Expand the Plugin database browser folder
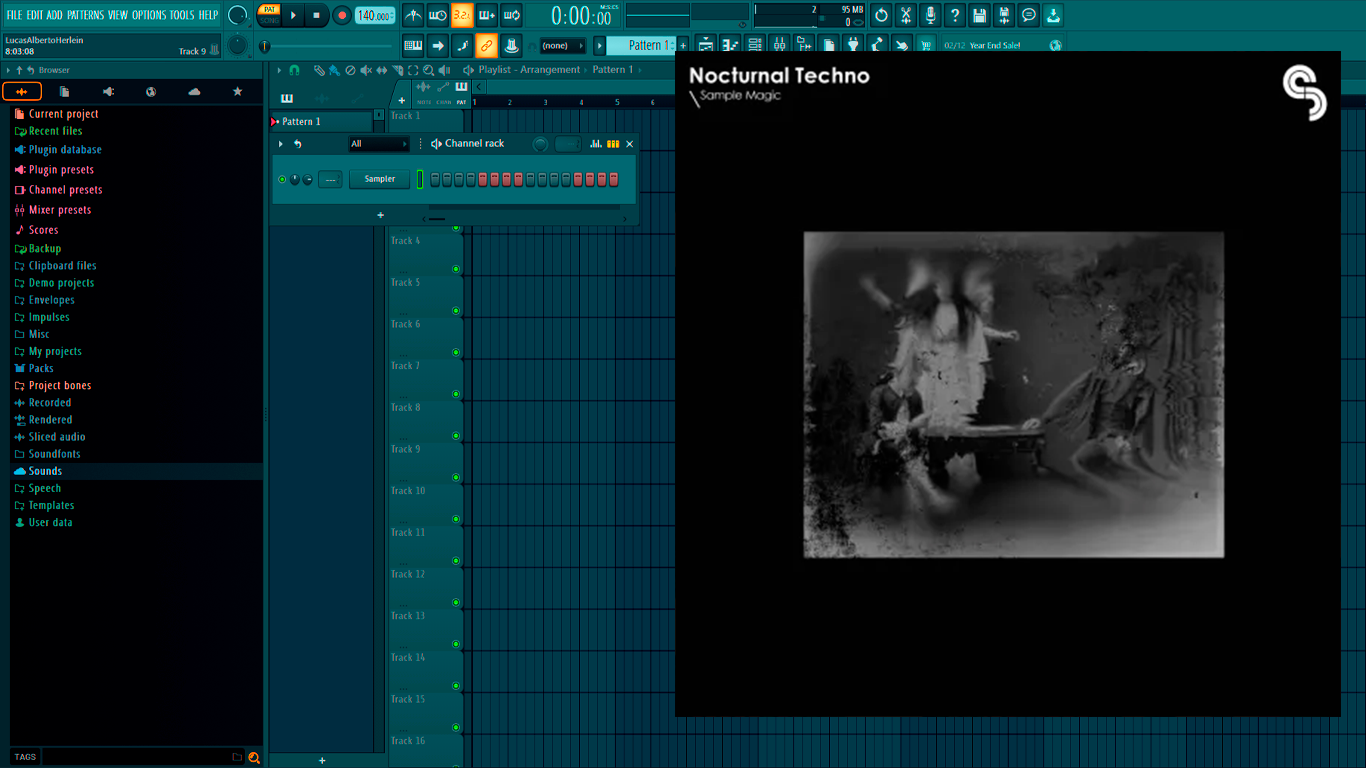 (65, 150)
